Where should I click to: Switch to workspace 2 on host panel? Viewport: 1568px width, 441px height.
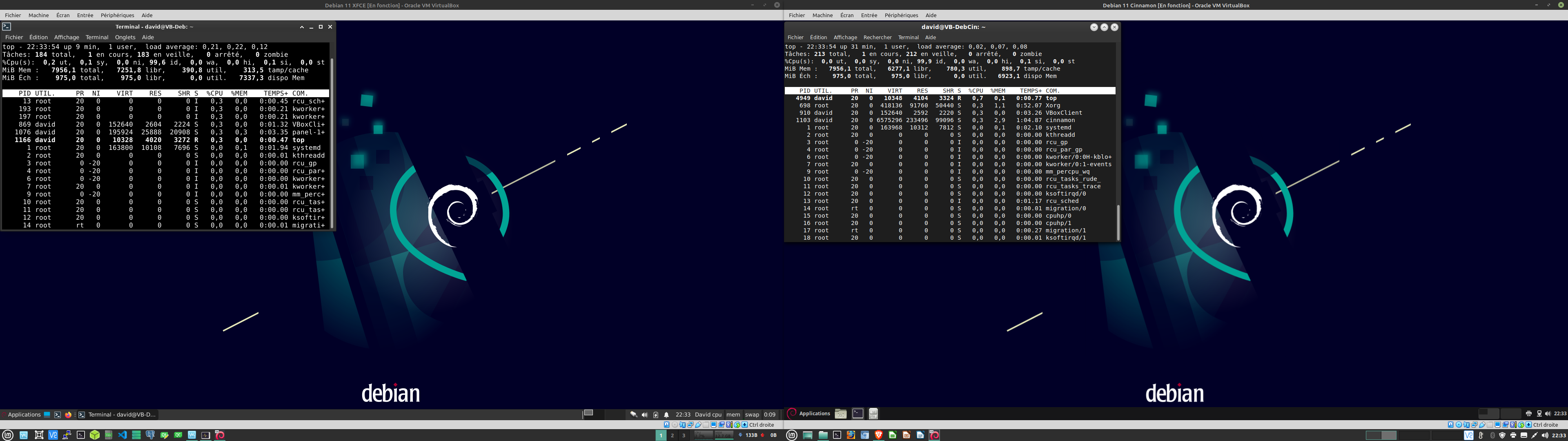tap(672, 435)
